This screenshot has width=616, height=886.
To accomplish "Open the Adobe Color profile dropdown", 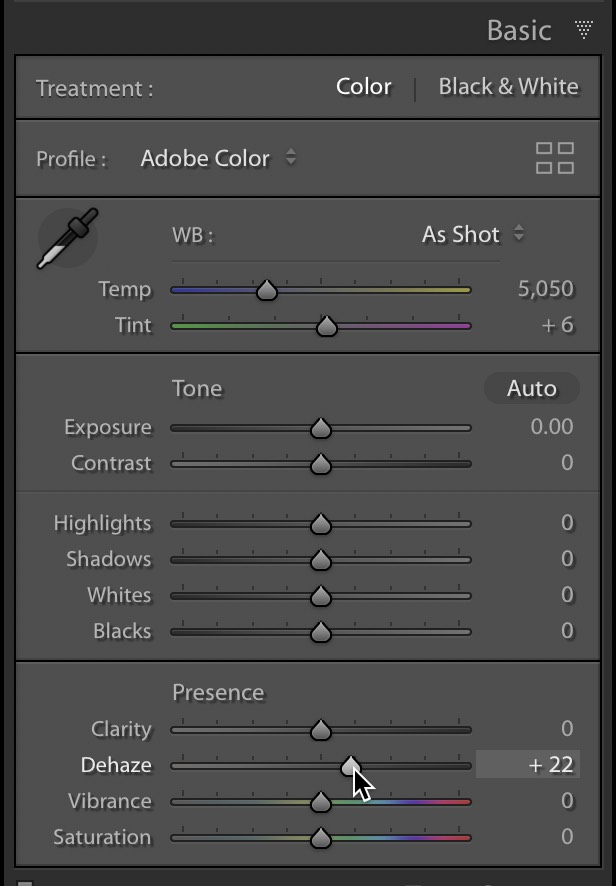I will [x=218, y=159].
